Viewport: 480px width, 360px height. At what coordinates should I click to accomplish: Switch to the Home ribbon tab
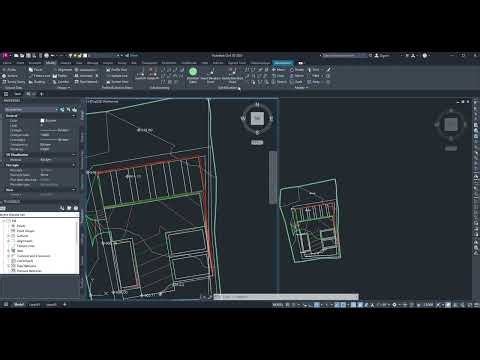[x=7, y=63]
